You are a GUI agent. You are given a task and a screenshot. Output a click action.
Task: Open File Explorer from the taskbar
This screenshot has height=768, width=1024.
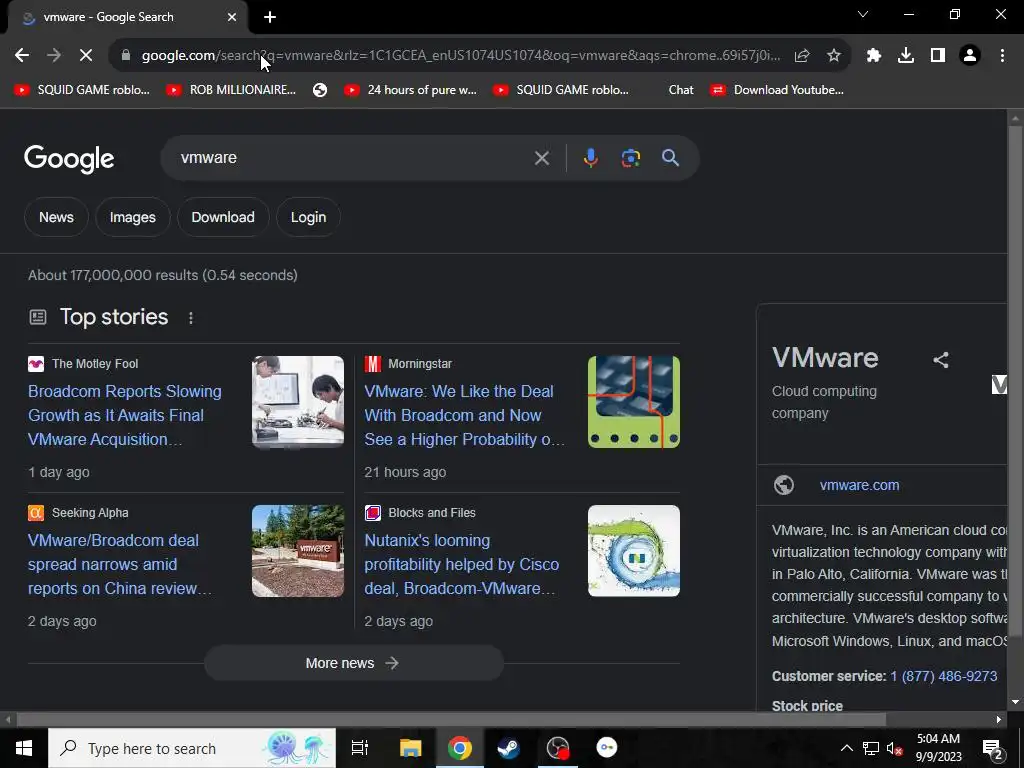click(411, 748)
